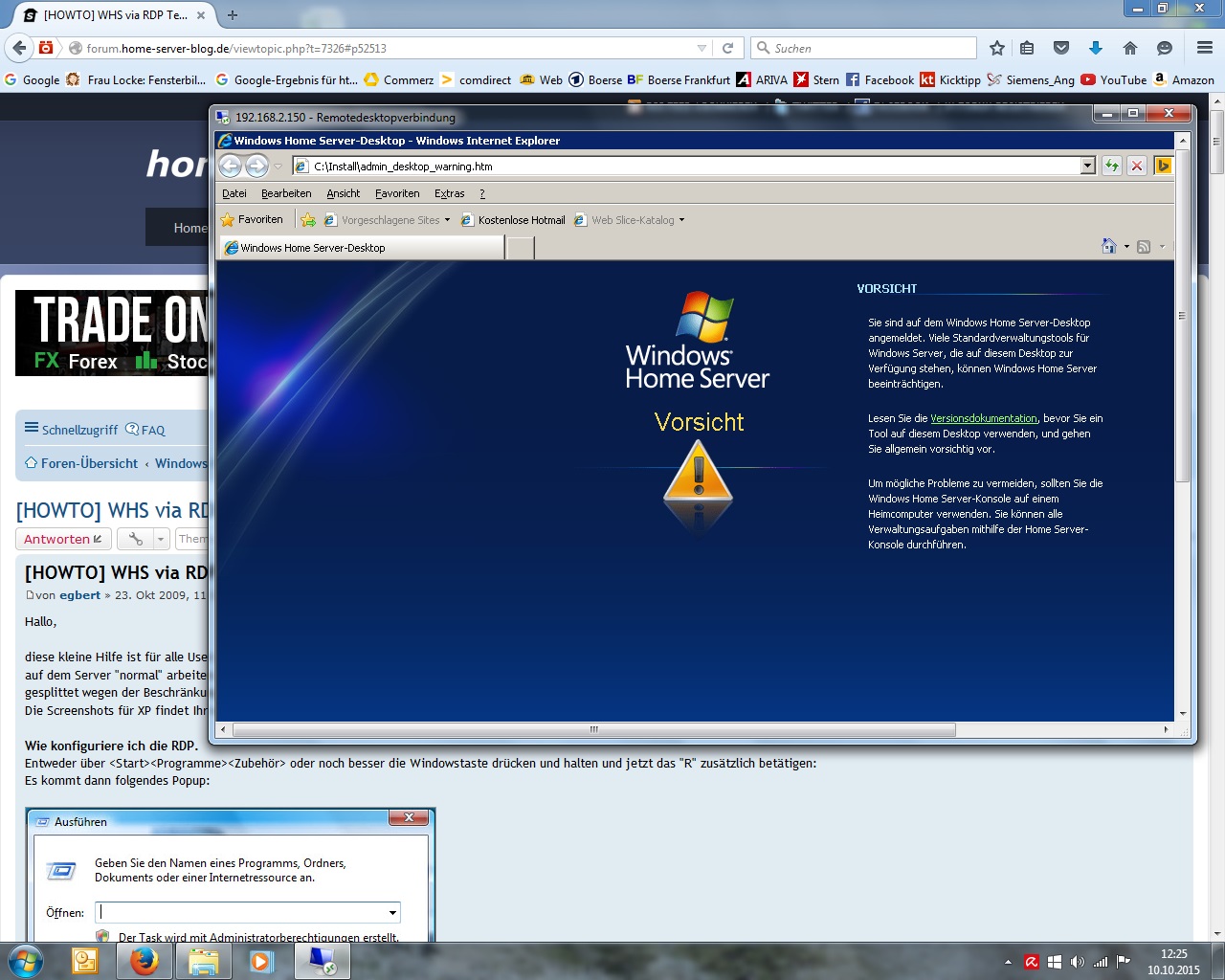The image size is (1225, 980).
Task: Open the Öffnen combo box dropdown arrow
Action: click(392, 913)
